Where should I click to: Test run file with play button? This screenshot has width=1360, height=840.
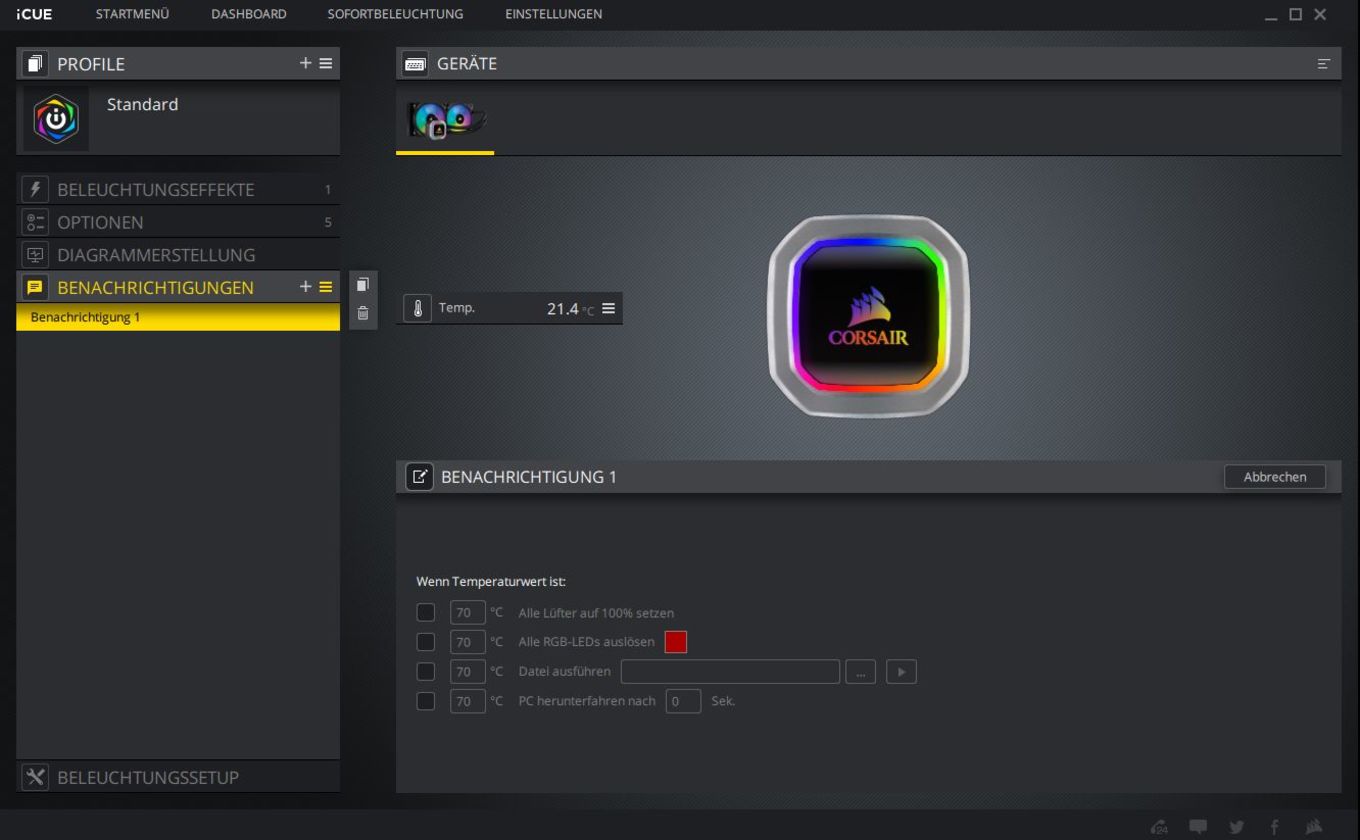pos(901,671)
